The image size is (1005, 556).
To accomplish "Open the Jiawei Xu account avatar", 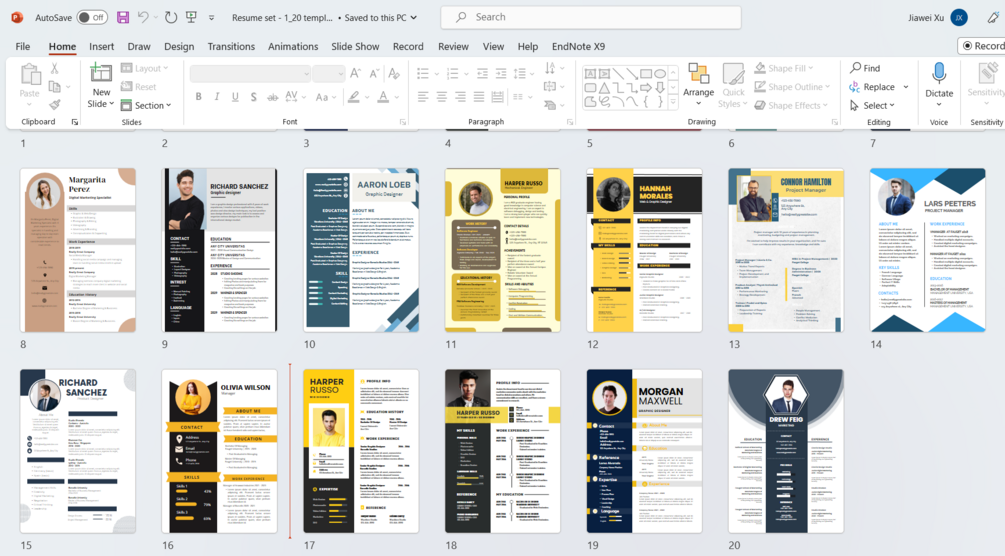I will pos(959,17).
